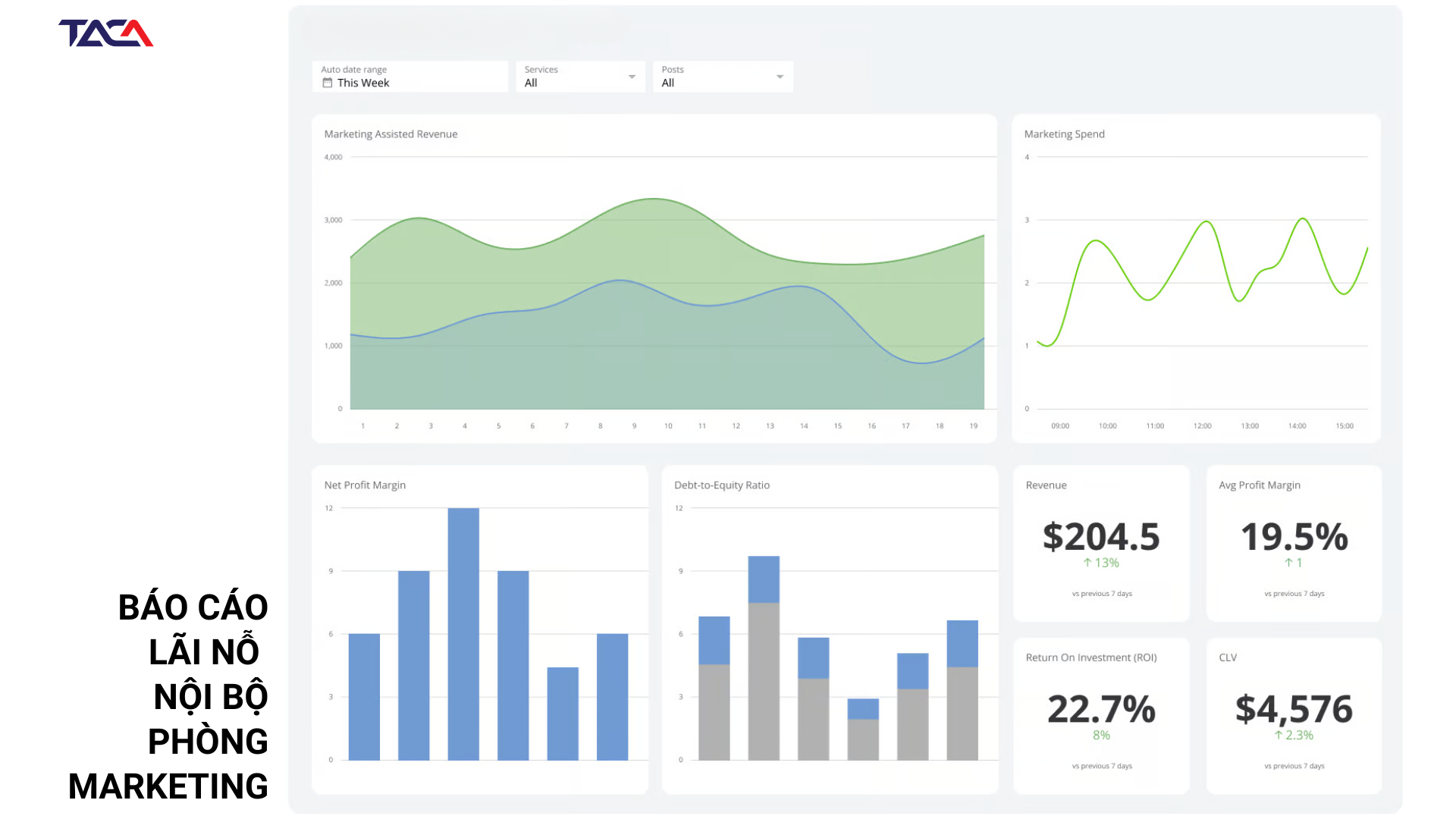1456x819 pixels.
Task: Click the 19.5% Avg Profit Margin value
Action: (x=1294, y=537)
